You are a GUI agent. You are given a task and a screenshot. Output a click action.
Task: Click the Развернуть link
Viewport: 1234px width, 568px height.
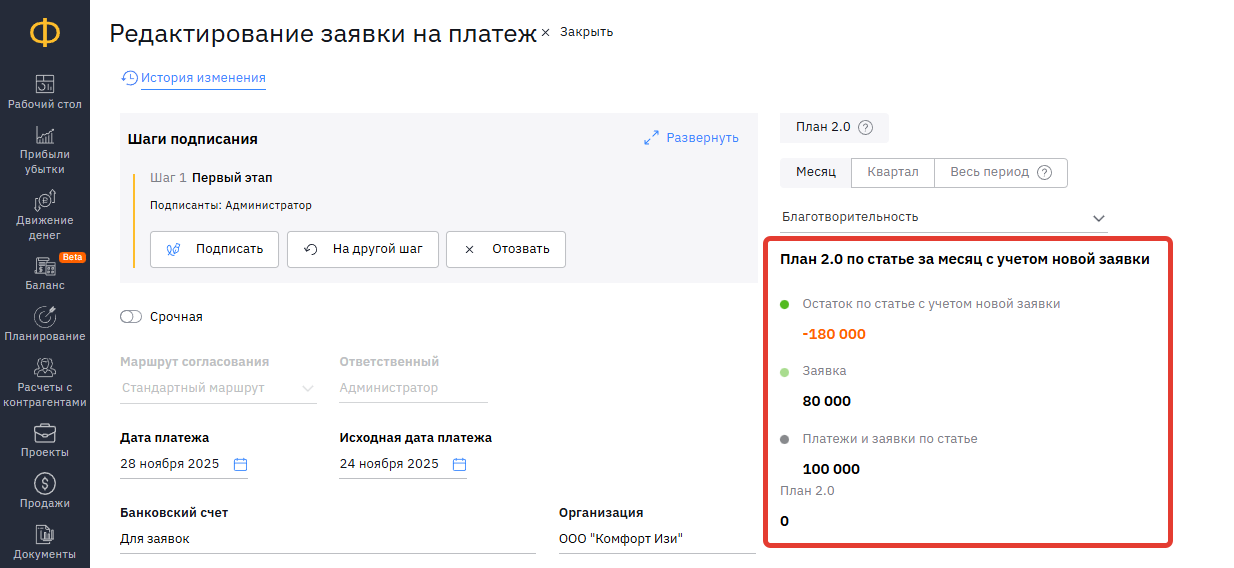tap(703, 138)
